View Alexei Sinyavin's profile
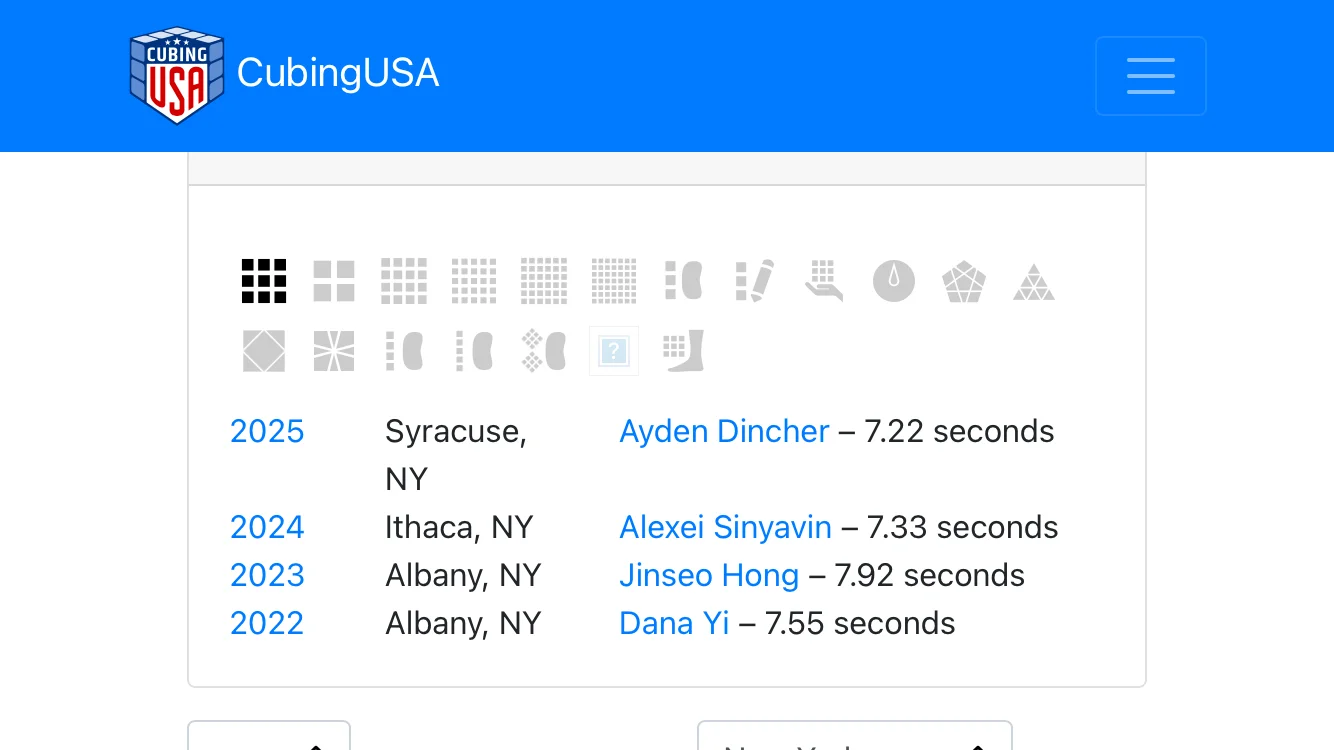Image resolution: width=1334 pixels, height=750 pixels. coord(725,527)
